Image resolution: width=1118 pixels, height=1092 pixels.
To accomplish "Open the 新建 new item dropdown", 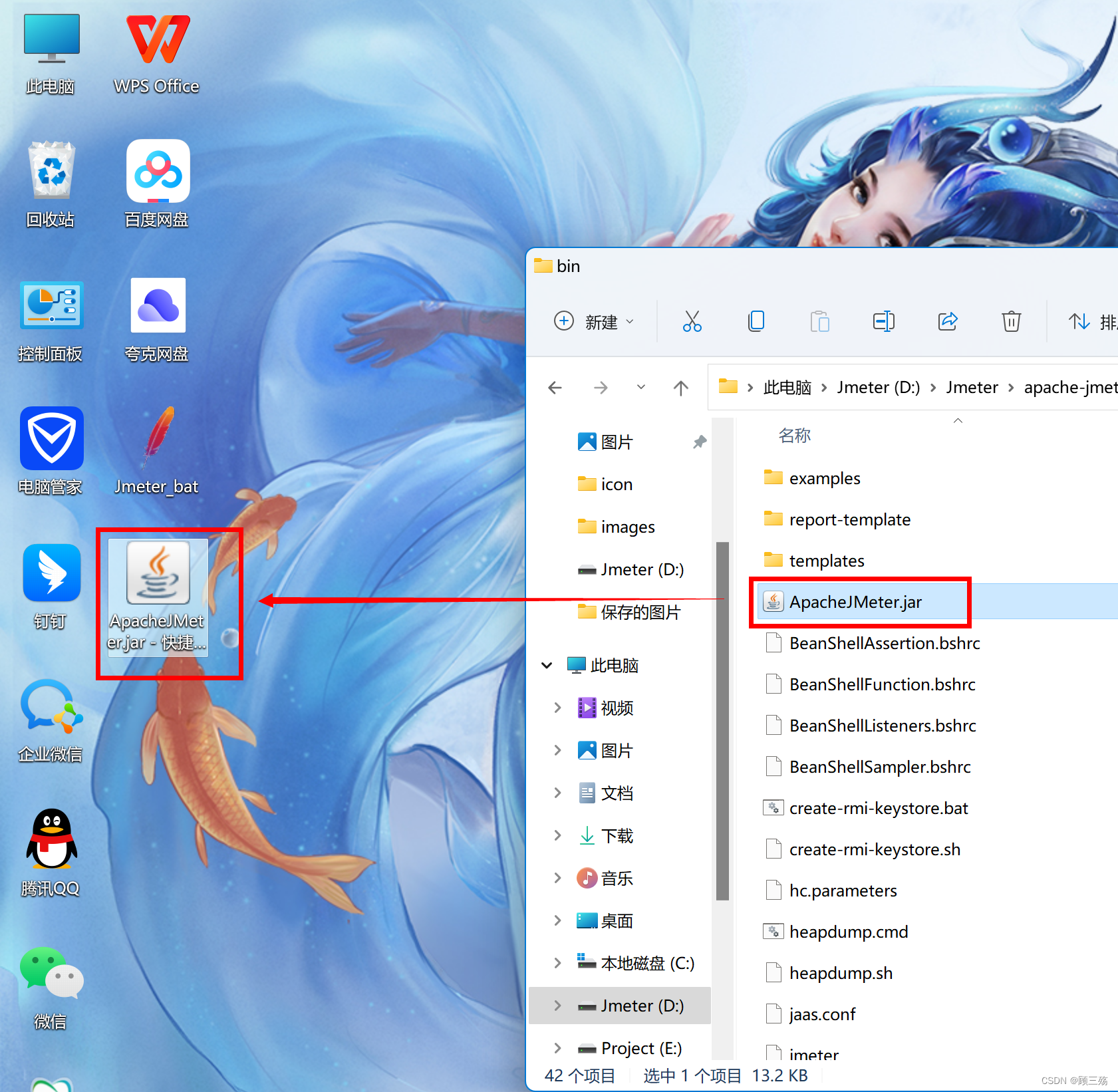I will point(594,322).
